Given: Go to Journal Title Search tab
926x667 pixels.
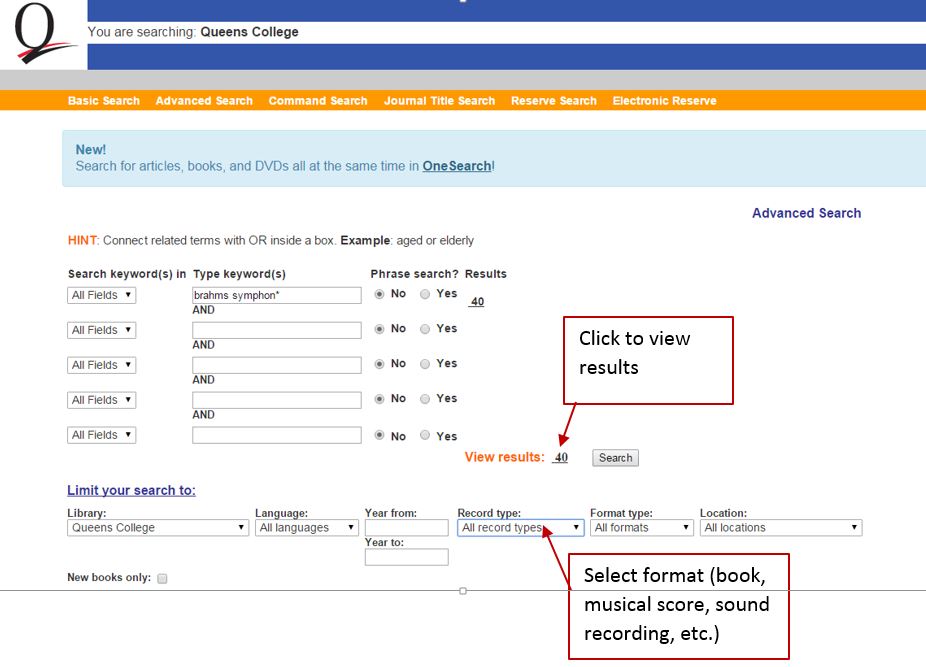Looking at the screenshot, I should click(x=439, y=101).
